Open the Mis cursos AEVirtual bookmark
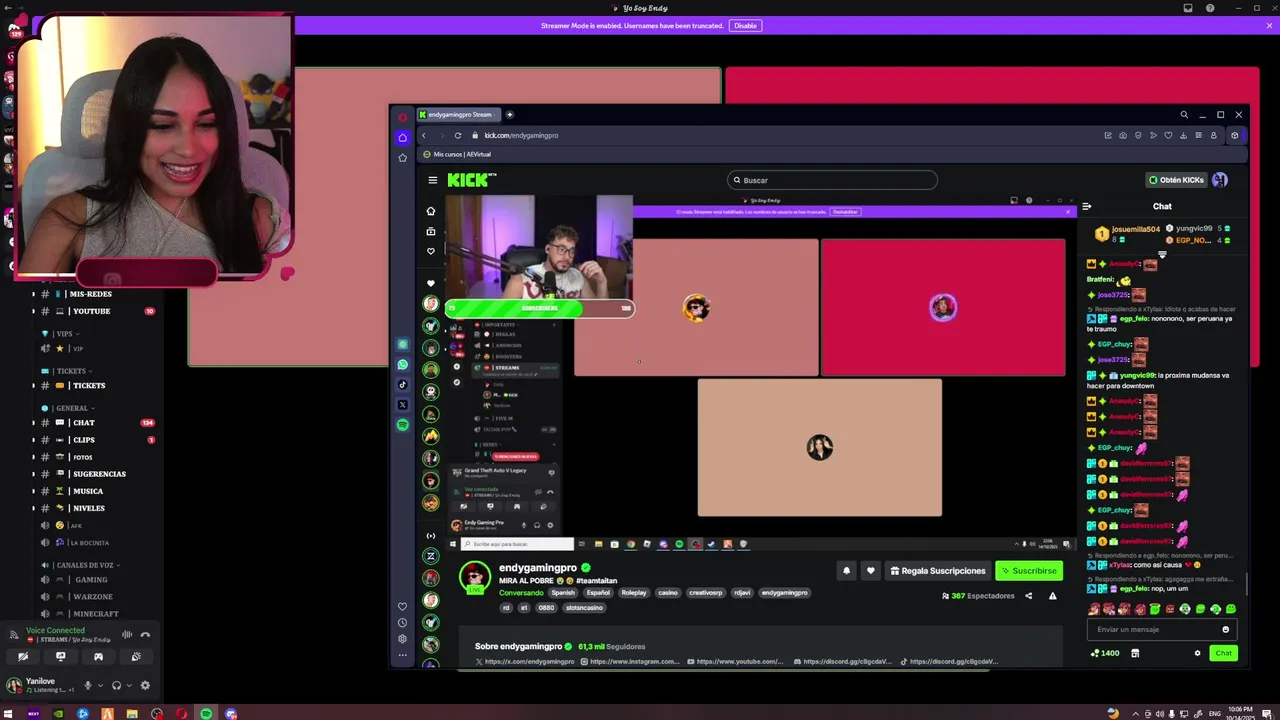The height and width of the screenshot is (720, 1280). pos(457,154)
